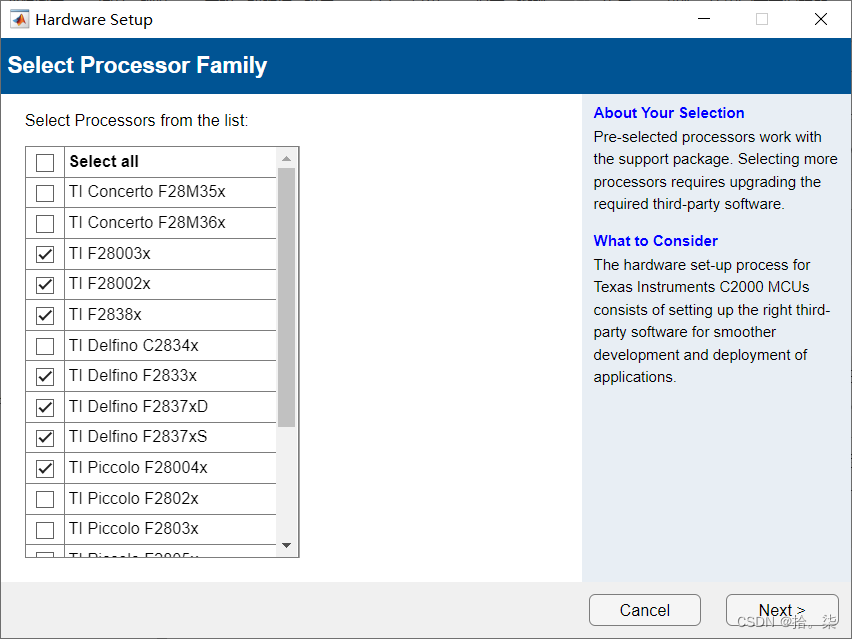Check the TI Piccolo F2803x box

click(45, 530)
